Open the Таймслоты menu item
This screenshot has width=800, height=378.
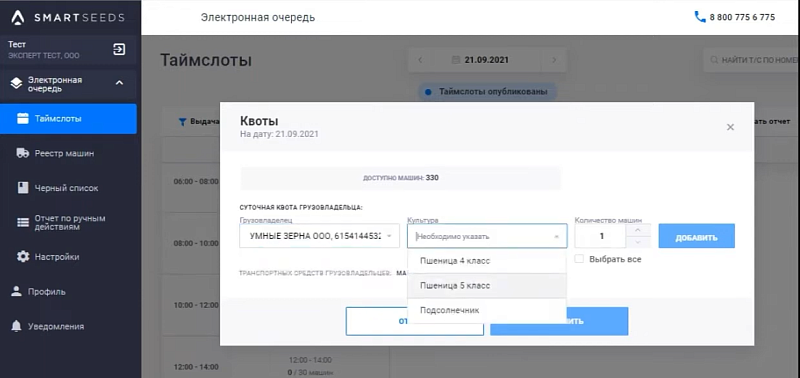tap(68, 119)
